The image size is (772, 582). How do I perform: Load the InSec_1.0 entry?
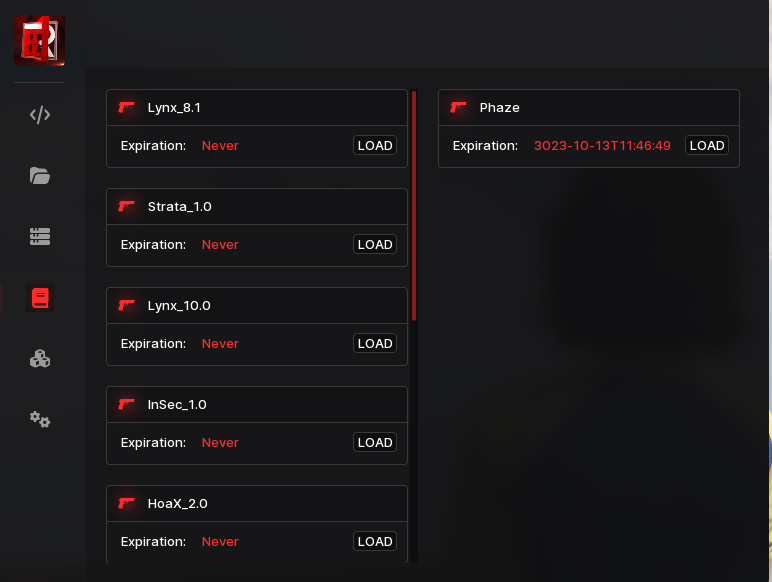coord(375,442)
